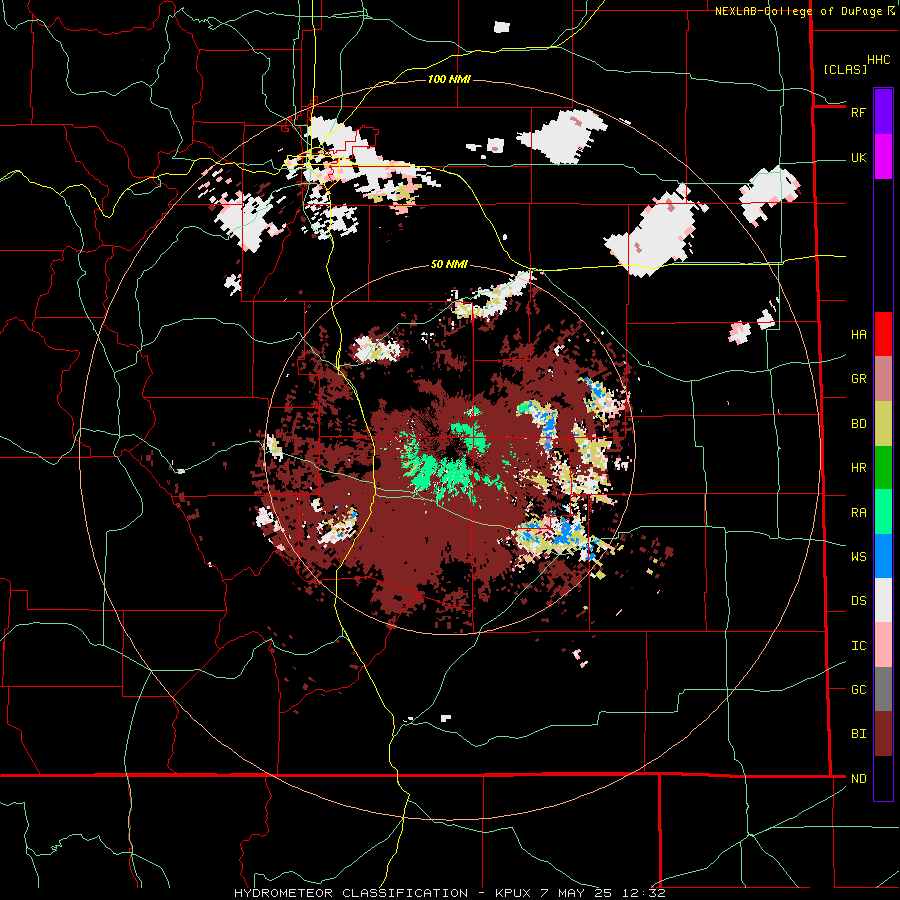Click the UK legend label
900x900 pixels.
(x=858, y=158)
